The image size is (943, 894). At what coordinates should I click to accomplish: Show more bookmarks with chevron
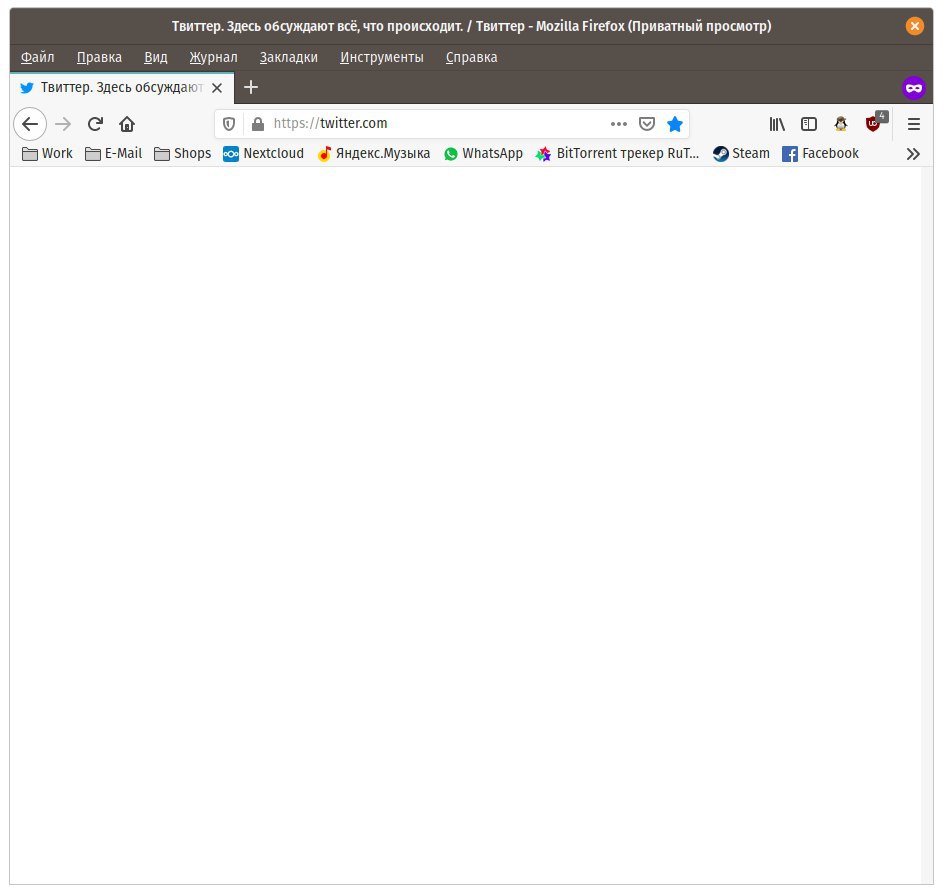pos(913,154)
